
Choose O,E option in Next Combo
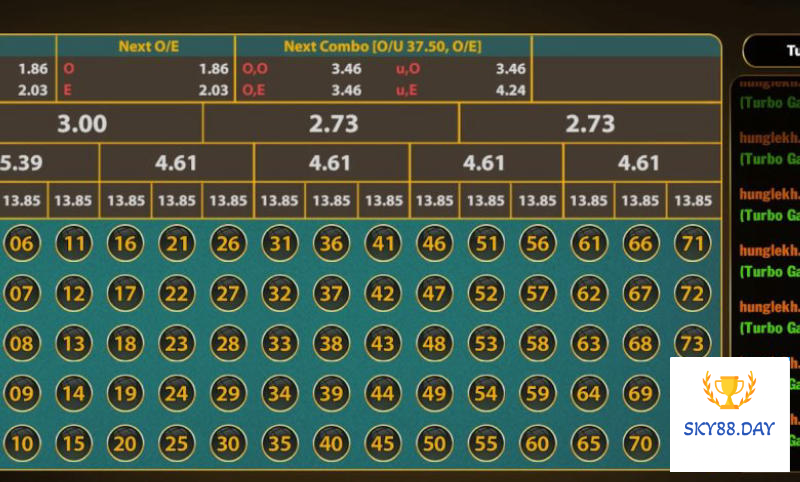point(301,90)
